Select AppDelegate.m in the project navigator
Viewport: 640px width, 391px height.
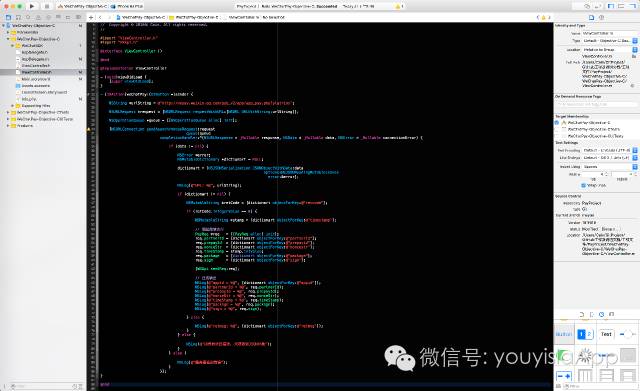click(35, 59)
